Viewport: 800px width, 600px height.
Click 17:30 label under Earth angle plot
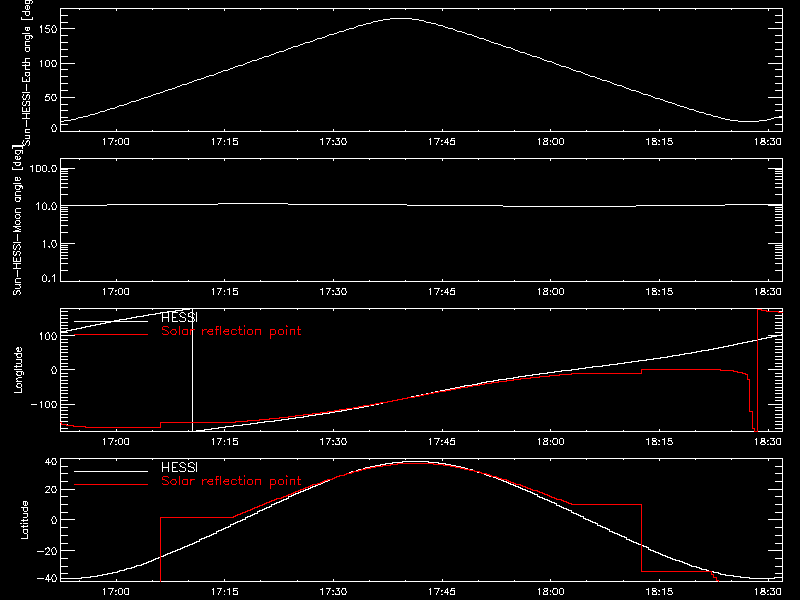point(333,142)
